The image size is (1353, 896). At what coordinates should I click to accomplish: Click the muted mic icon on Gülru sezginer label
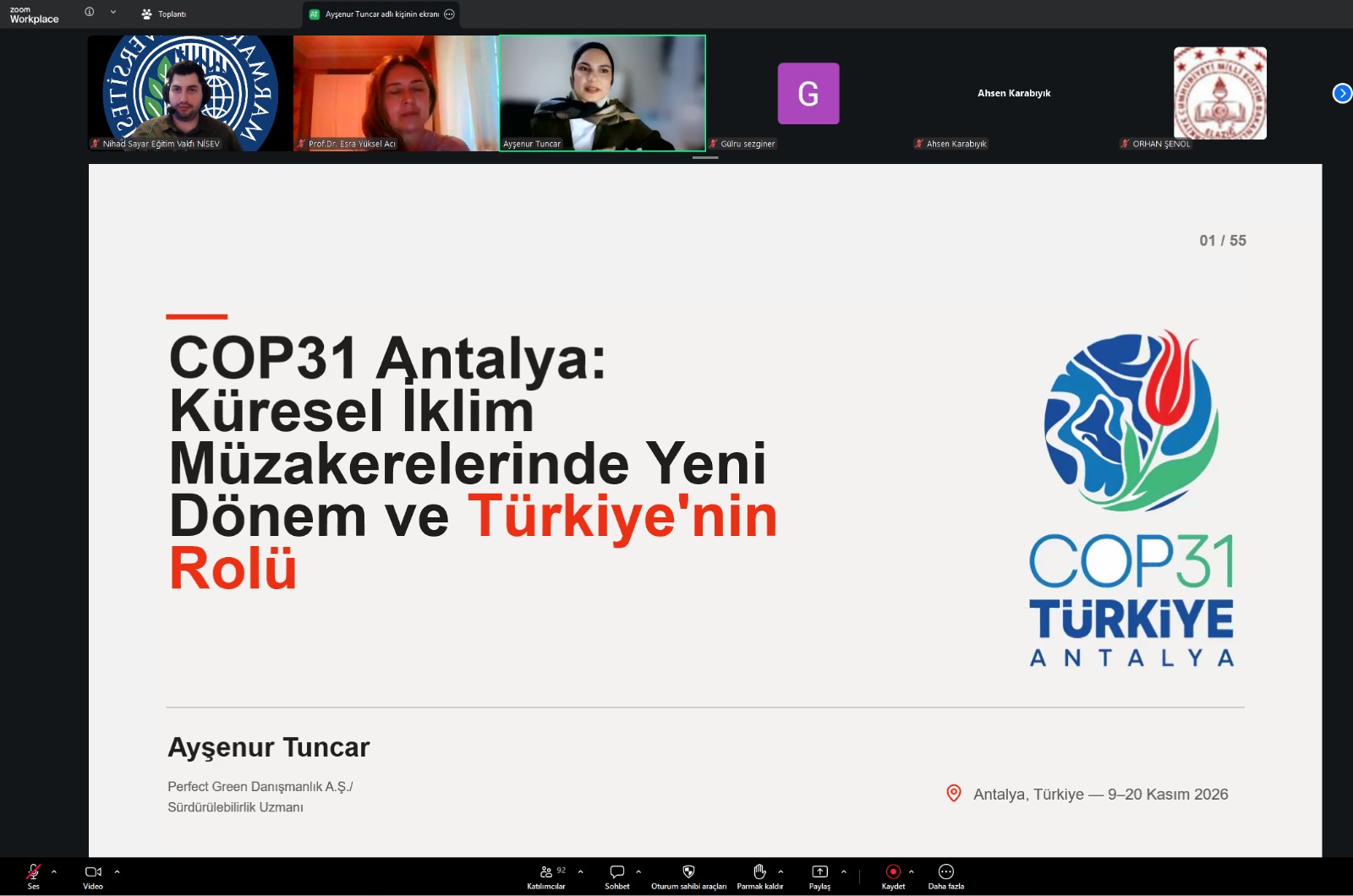714,144
